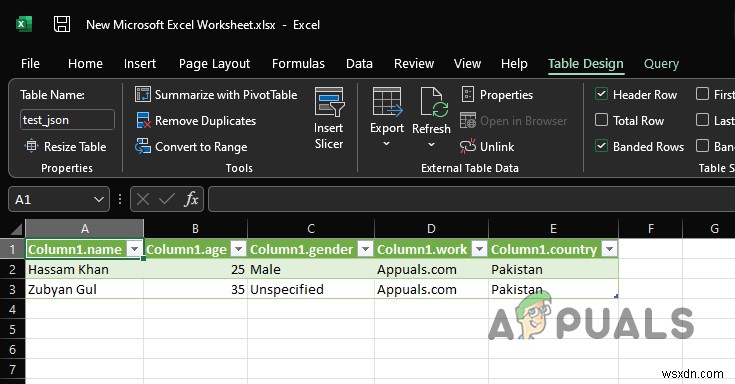Click the Select All corner triangle

[x=16, y=228]
